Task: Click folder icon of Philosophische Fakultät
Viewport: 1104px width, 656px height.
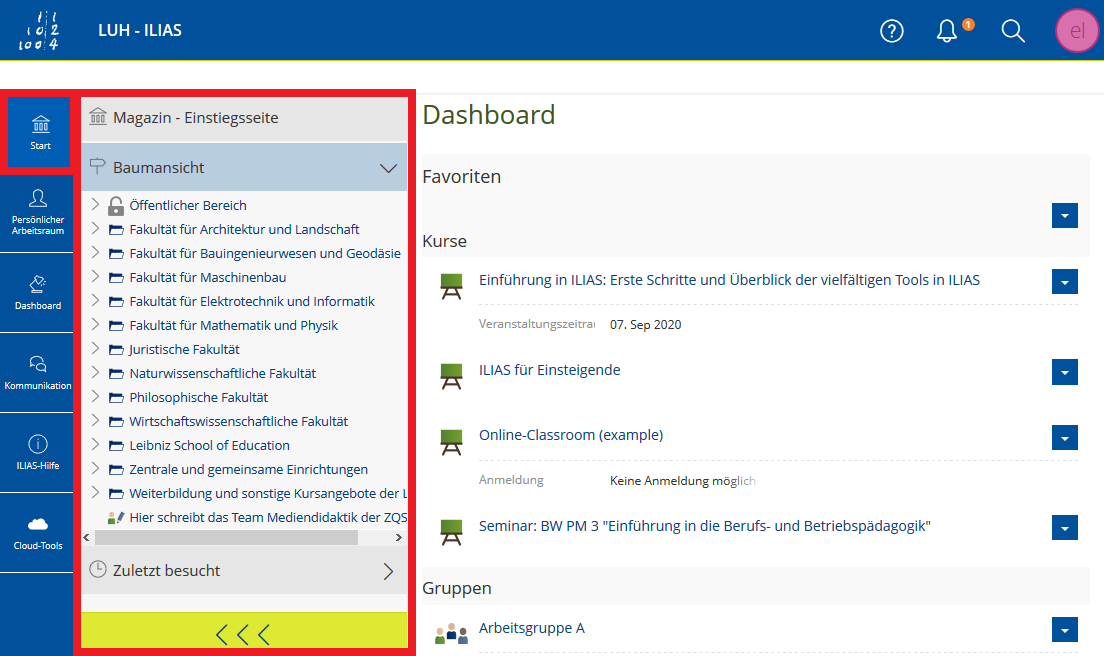Action: (116, 398)
